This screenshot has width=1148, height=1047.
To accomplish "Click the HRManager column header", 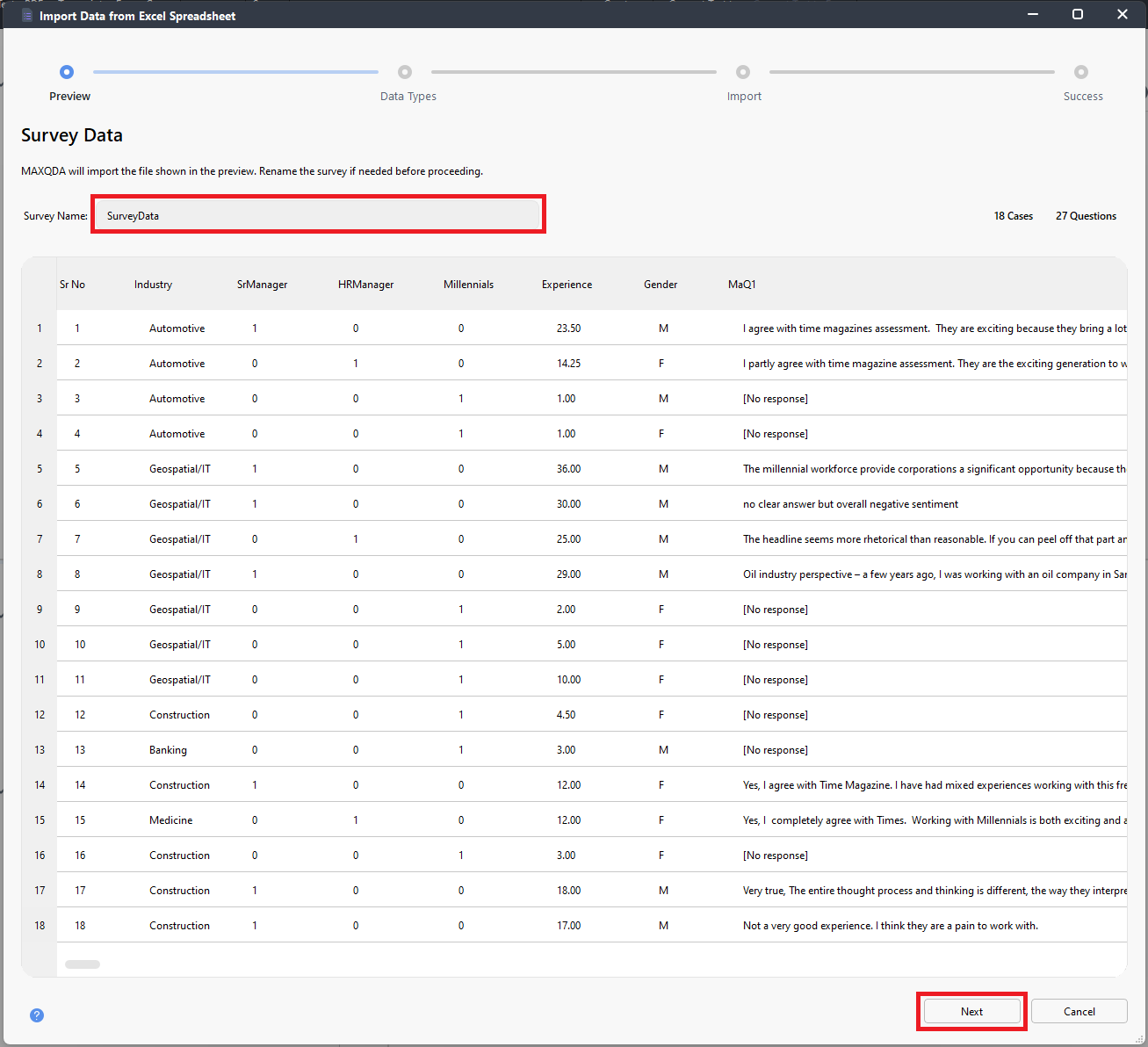I will click(x=365, y=285).
